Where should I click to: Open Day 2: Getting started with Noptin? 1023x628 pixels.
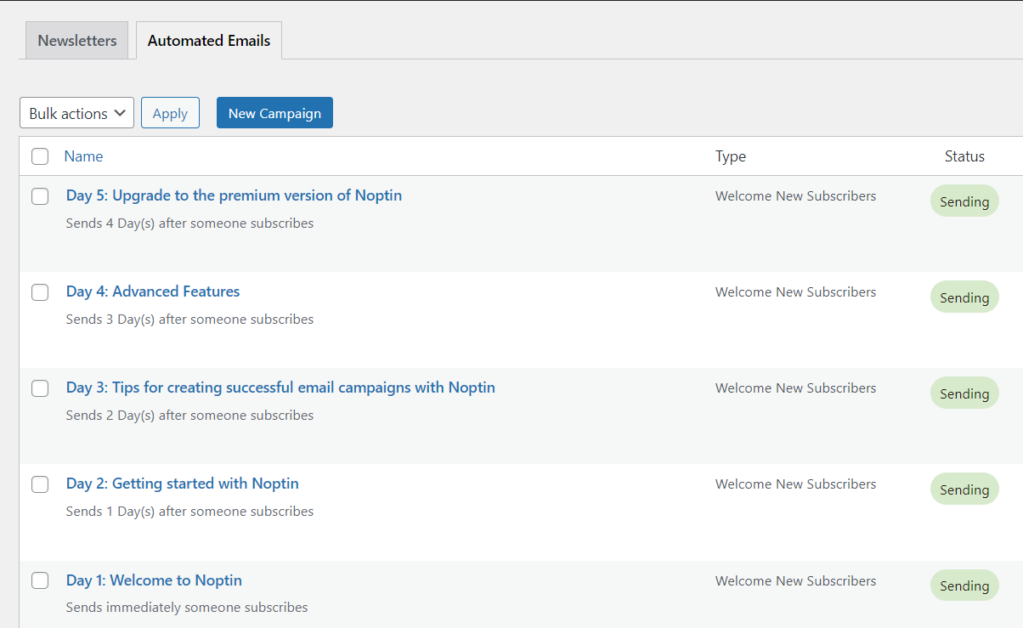coord(182,483)
